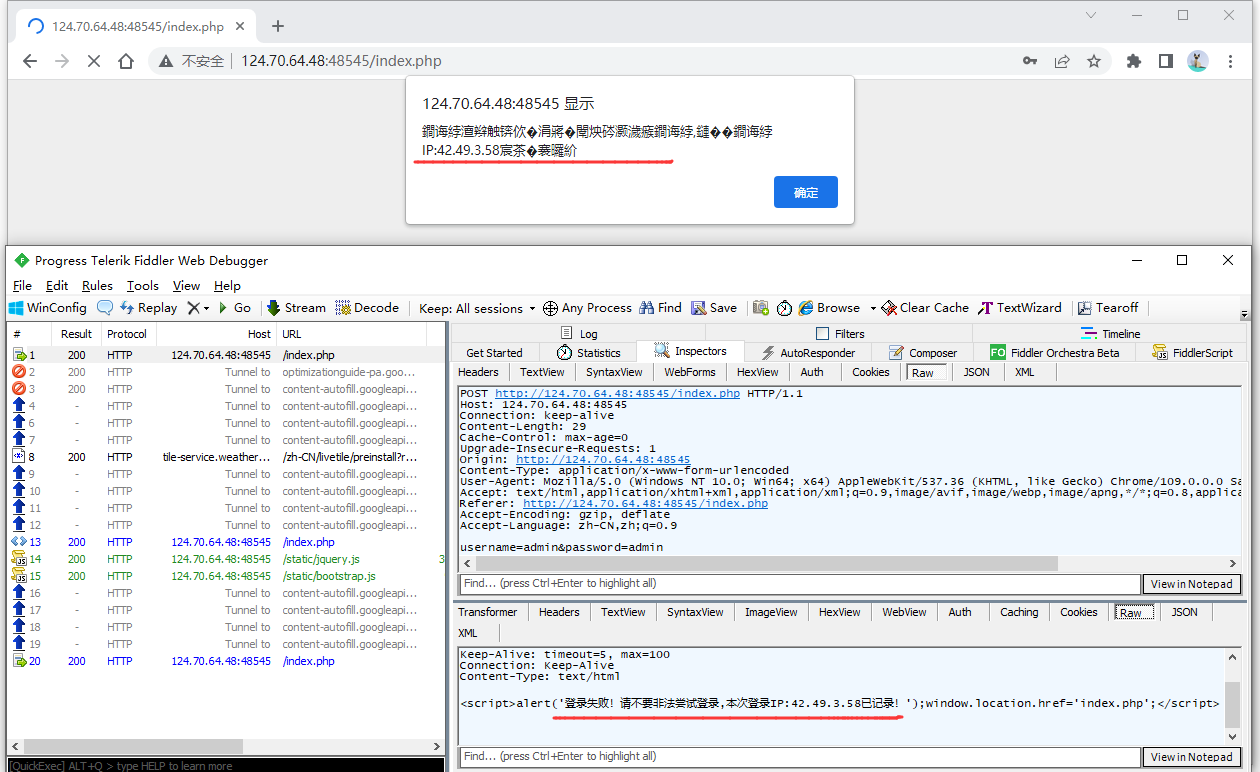The width and height of the screenshot is (1260, 772).
Task: Open Fiddler Help menu
Action: click(227, 286)
